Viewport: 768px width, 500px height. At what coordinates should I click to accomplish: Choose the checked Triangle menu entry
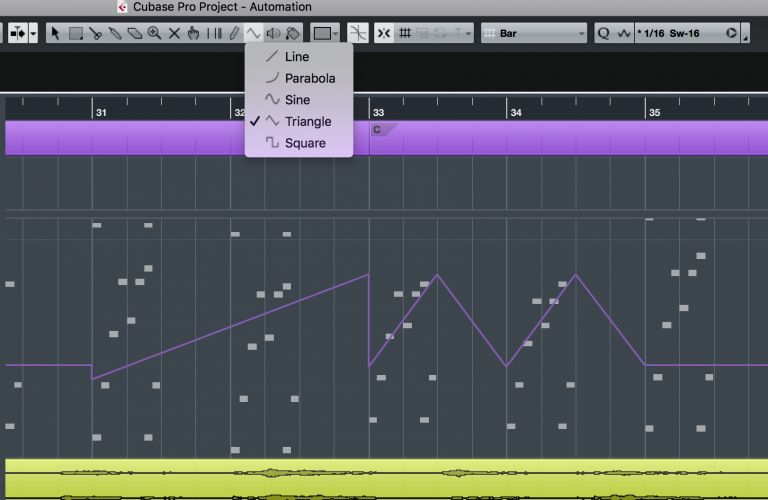coord(299,121)
